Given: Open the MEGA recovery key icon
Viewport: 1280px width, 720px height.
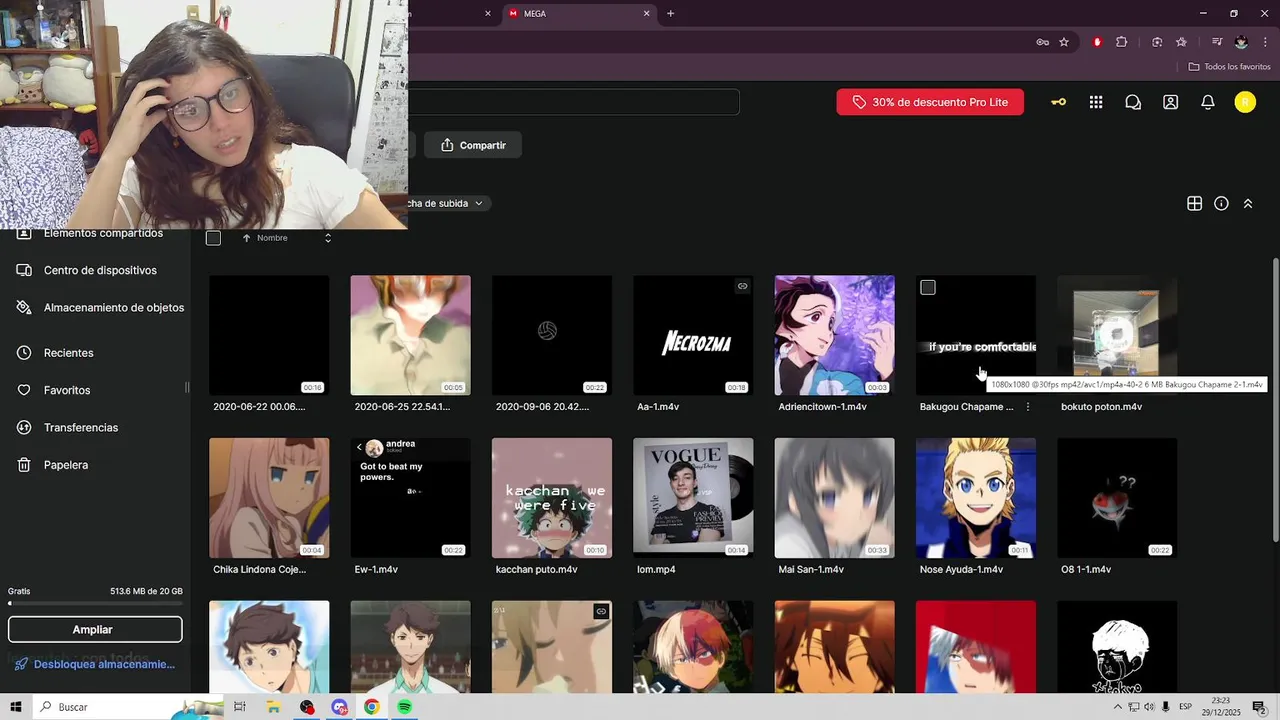Looking at the screenshot, I should coord(1058,102).
